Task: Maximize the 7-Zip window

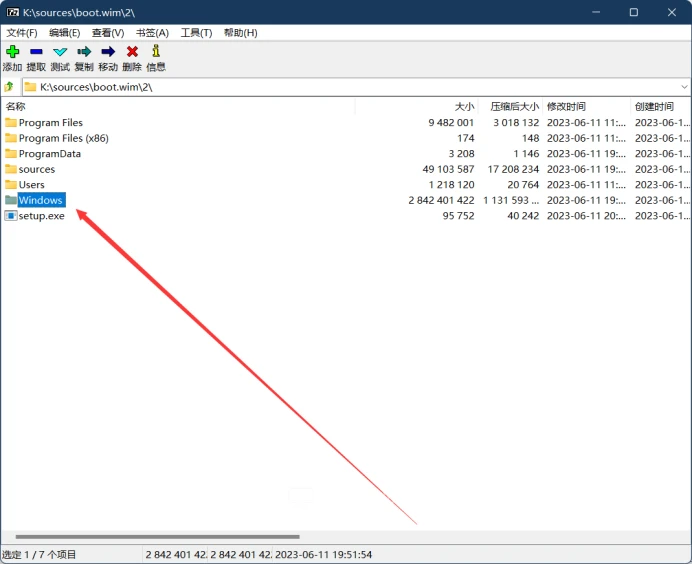Action: [x=634, y=12]
